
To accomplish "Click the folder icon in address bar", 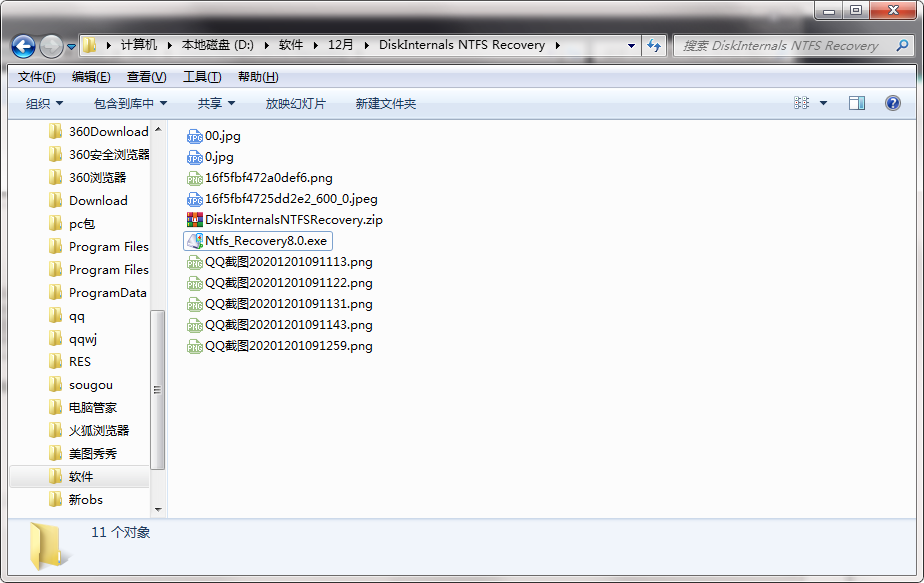I will coord(90,45).
